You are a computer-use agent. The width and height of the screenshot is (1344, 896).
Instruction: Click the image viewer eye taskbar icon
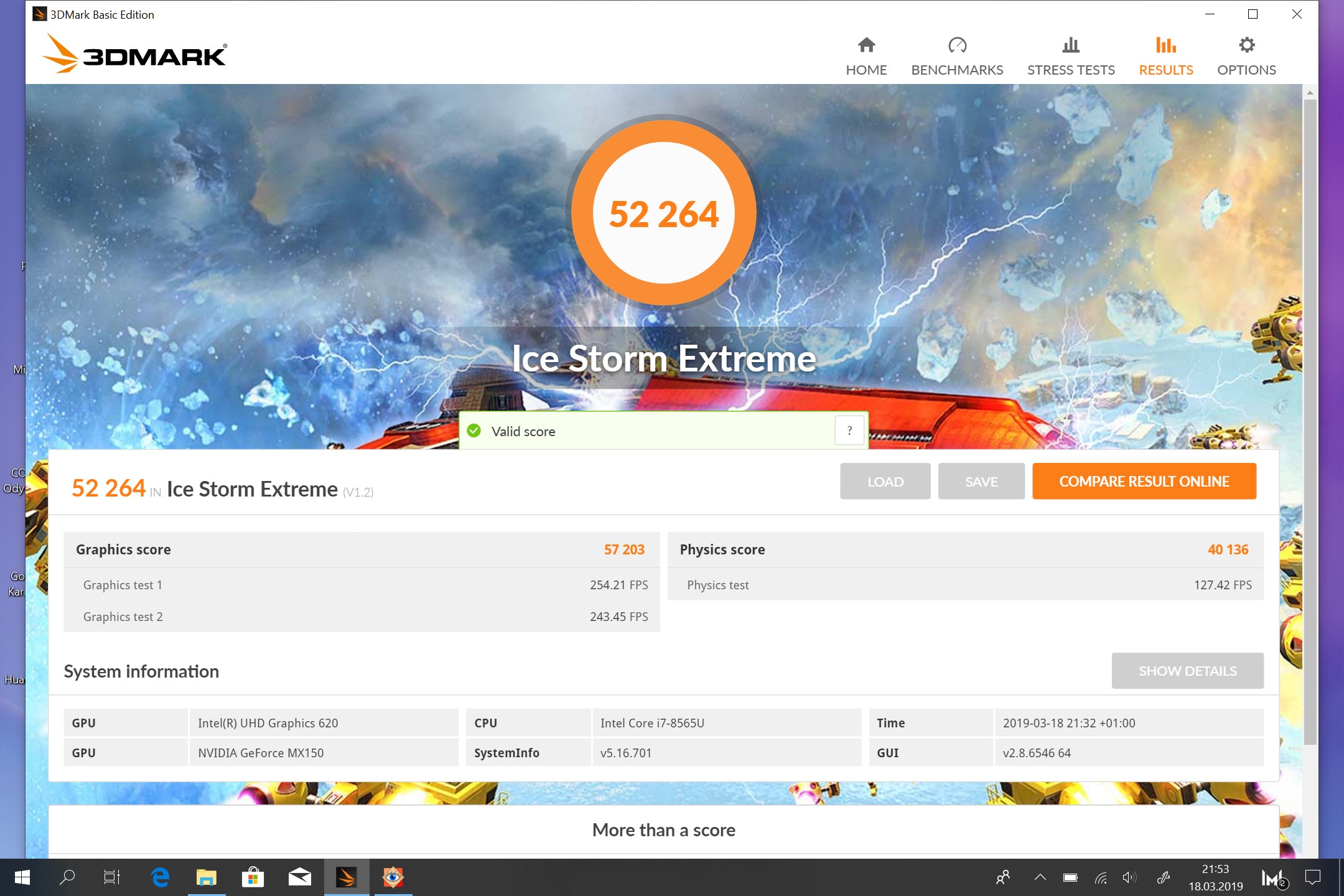coord(393,877)
